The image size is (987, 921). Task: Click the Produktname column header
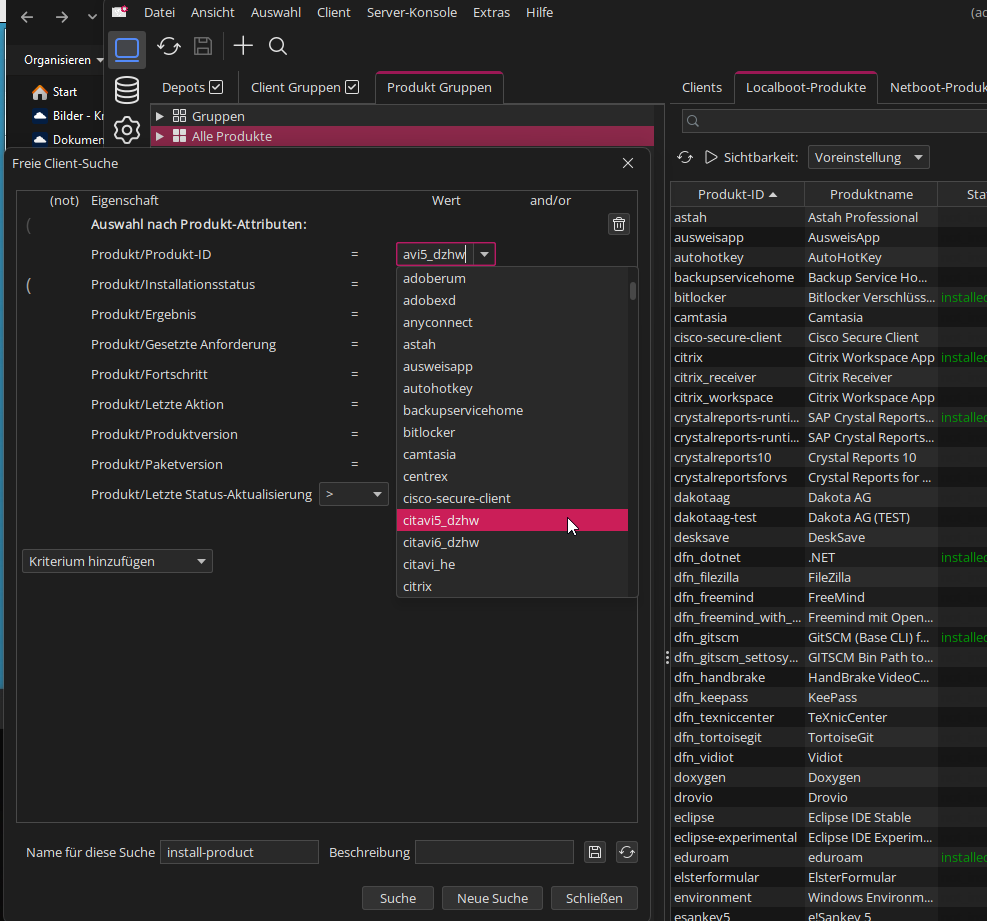(871, 195)
